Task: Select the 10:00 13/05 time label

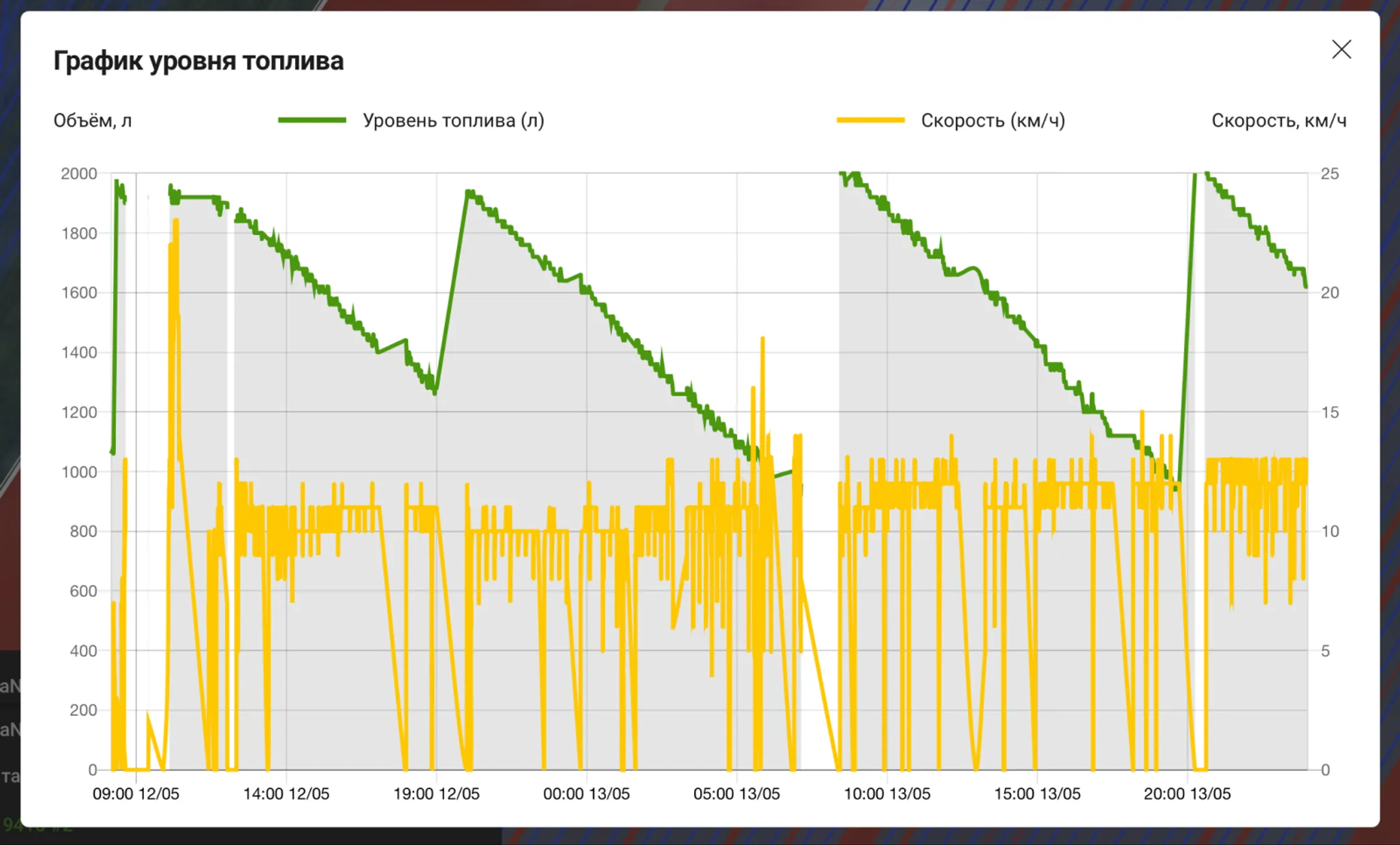Action: 887,794
